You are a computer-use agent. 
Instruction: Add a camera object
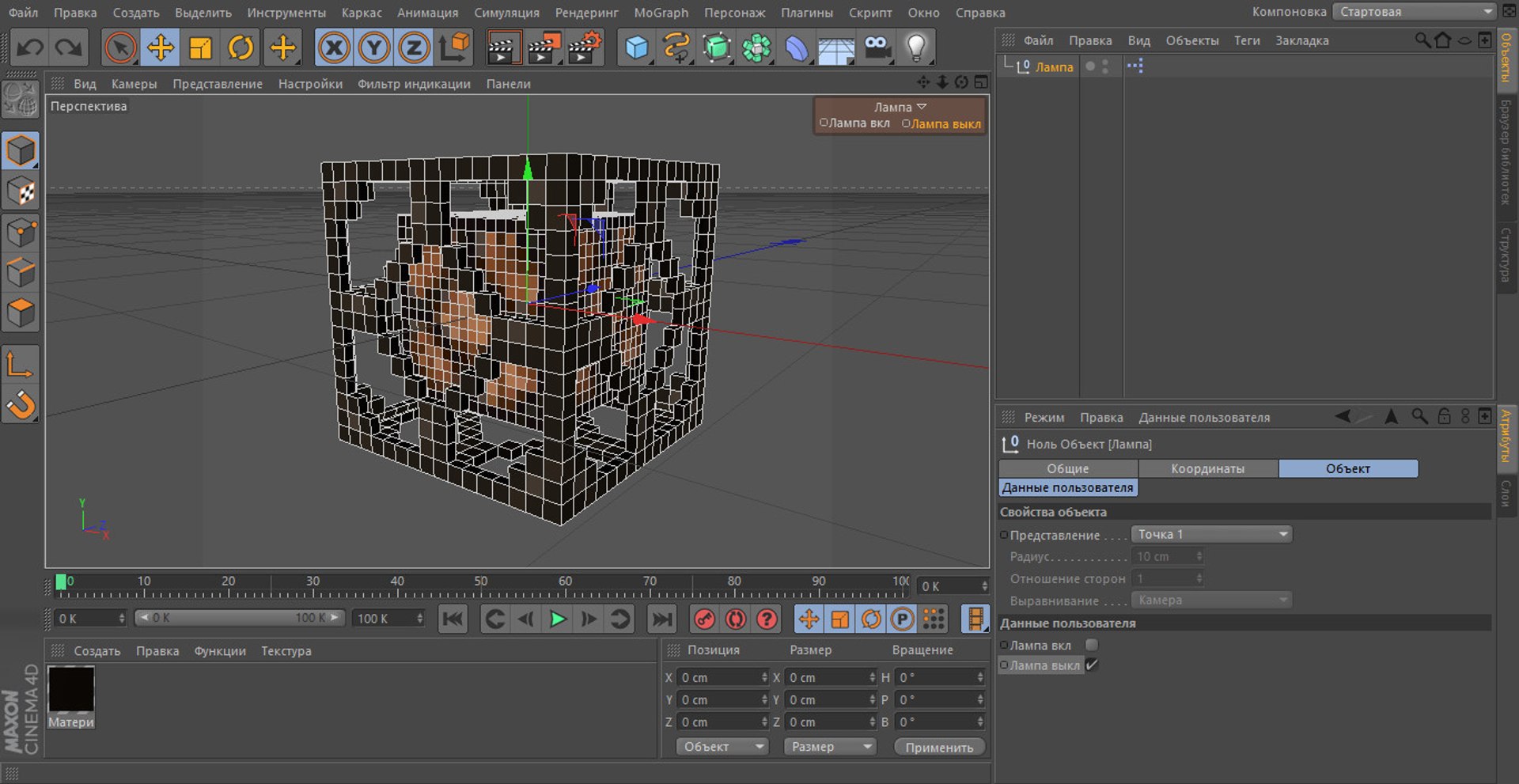pyautogui.click(x=877, y=48)
